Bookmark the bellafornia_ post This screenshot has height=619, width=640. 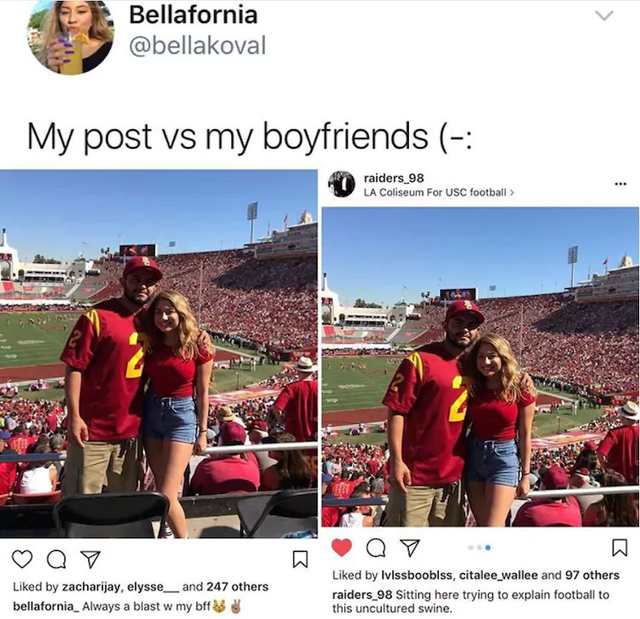(x=300, y=559)
